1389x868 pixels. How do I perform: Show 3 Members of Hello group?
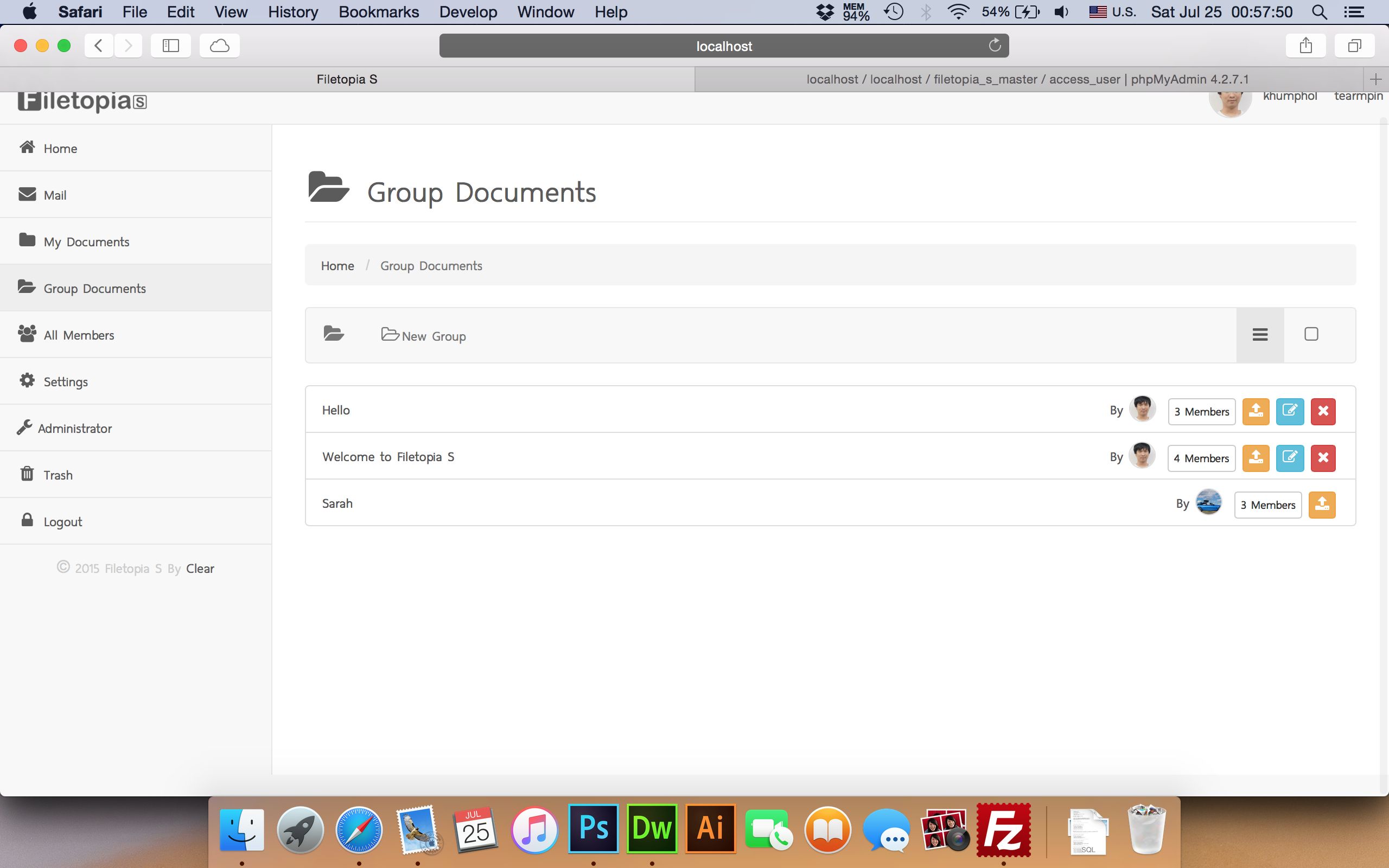coord(1201,412)
